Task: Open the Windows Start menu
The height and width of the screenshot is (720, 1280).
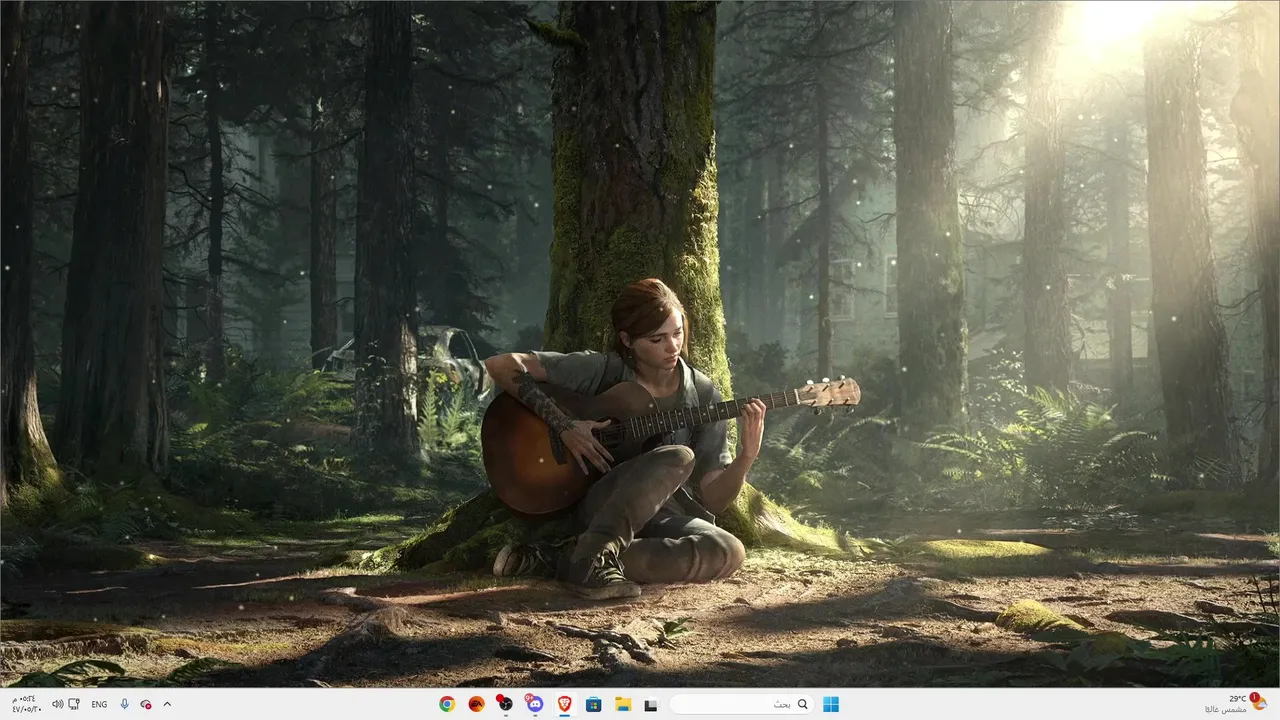Action: click(x=831, y=704)
